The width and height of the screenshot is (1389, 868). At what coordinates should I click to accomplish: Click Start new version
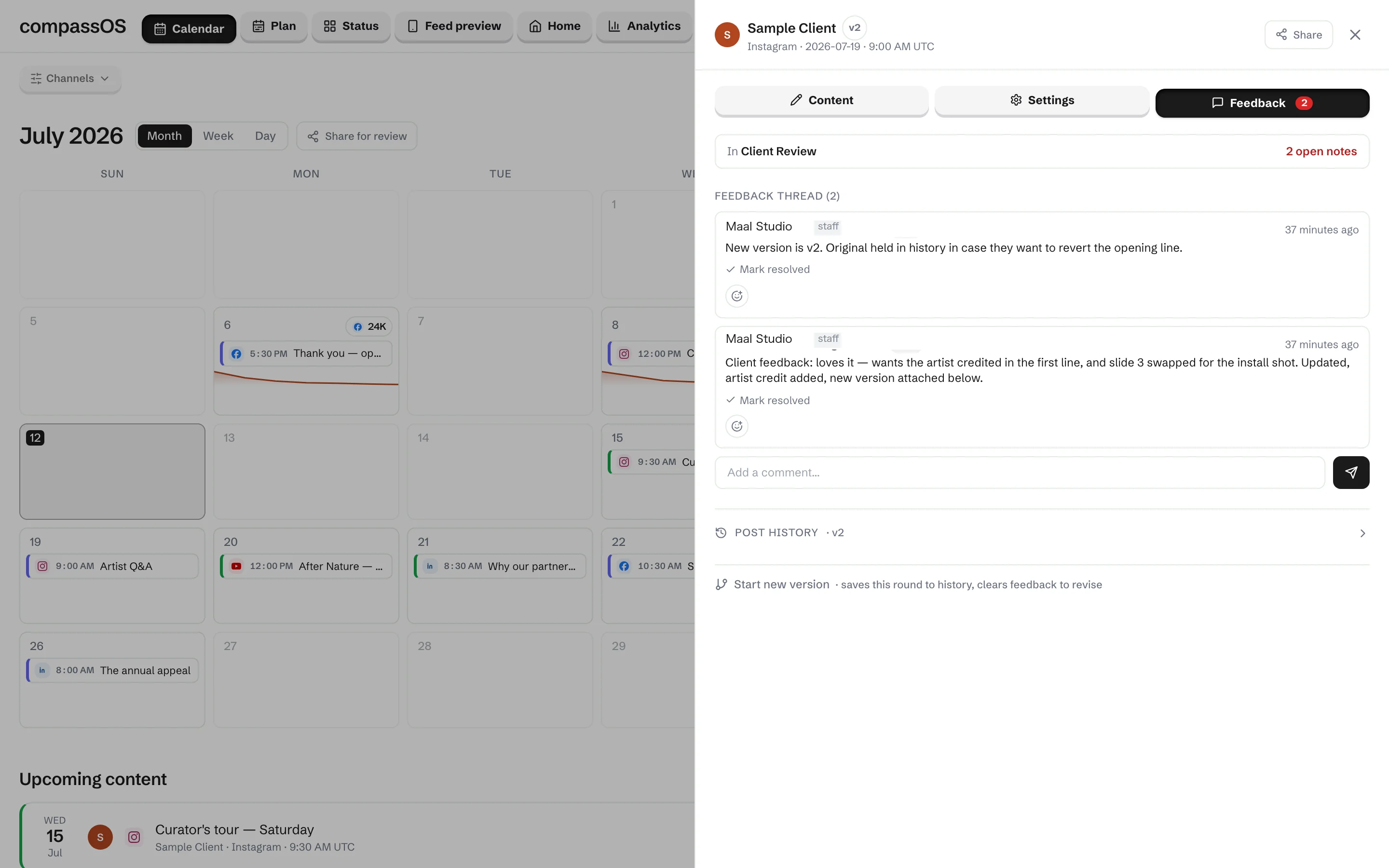(781, 584)
